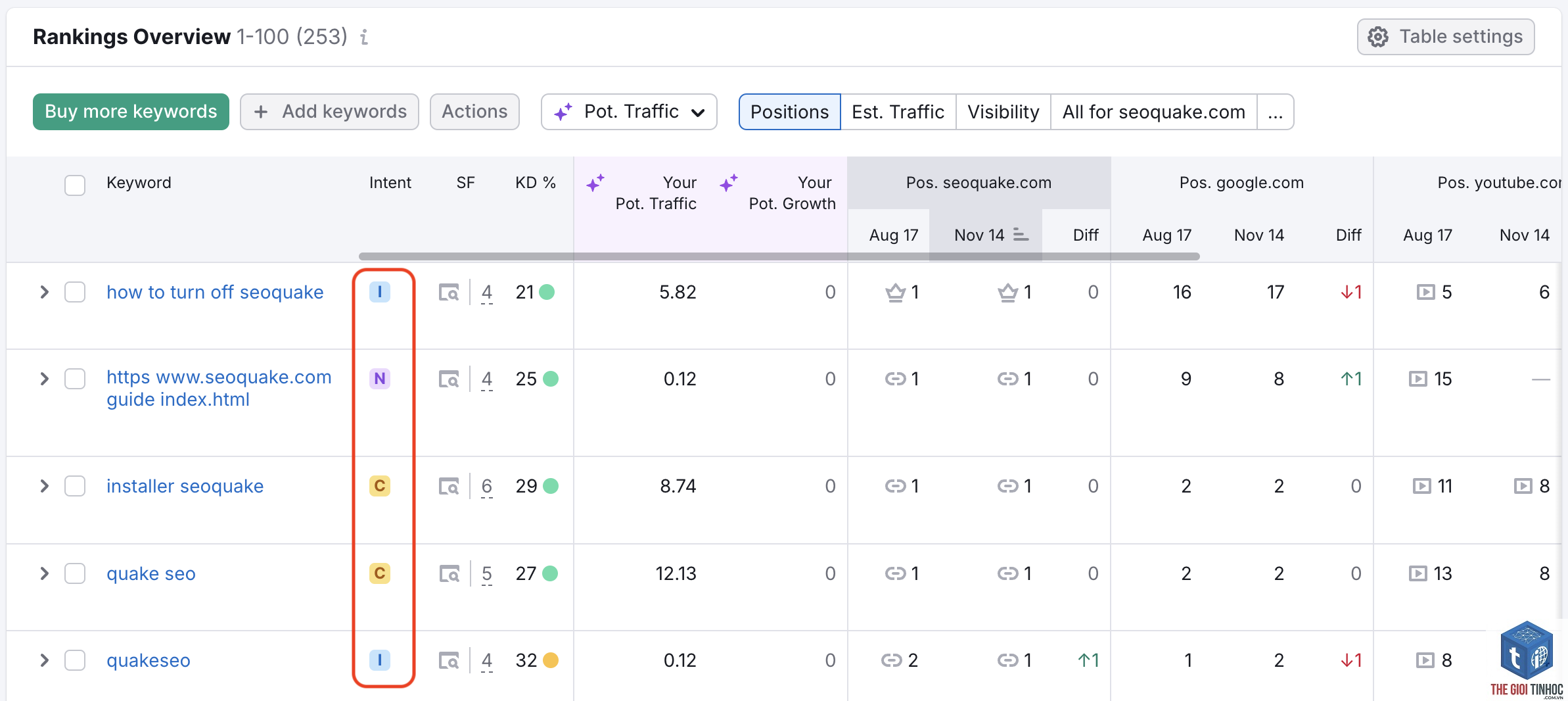Switch to the Positions tab
This screenshot has width=1568, height=701.
coord(790,112)
